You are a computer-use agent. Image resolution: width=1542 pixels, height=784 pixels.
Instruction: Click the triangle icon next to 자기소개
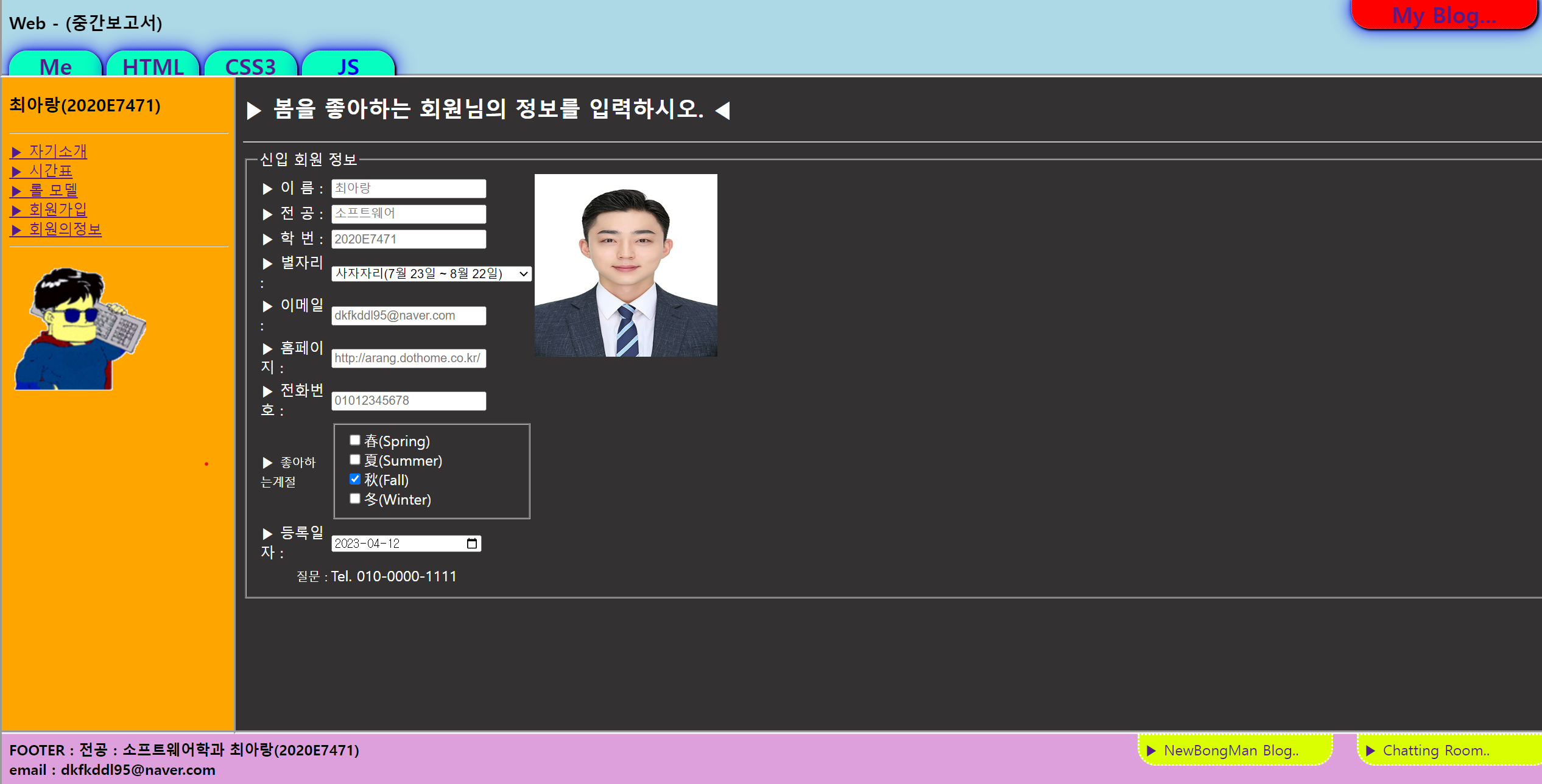tap(17, 152)
